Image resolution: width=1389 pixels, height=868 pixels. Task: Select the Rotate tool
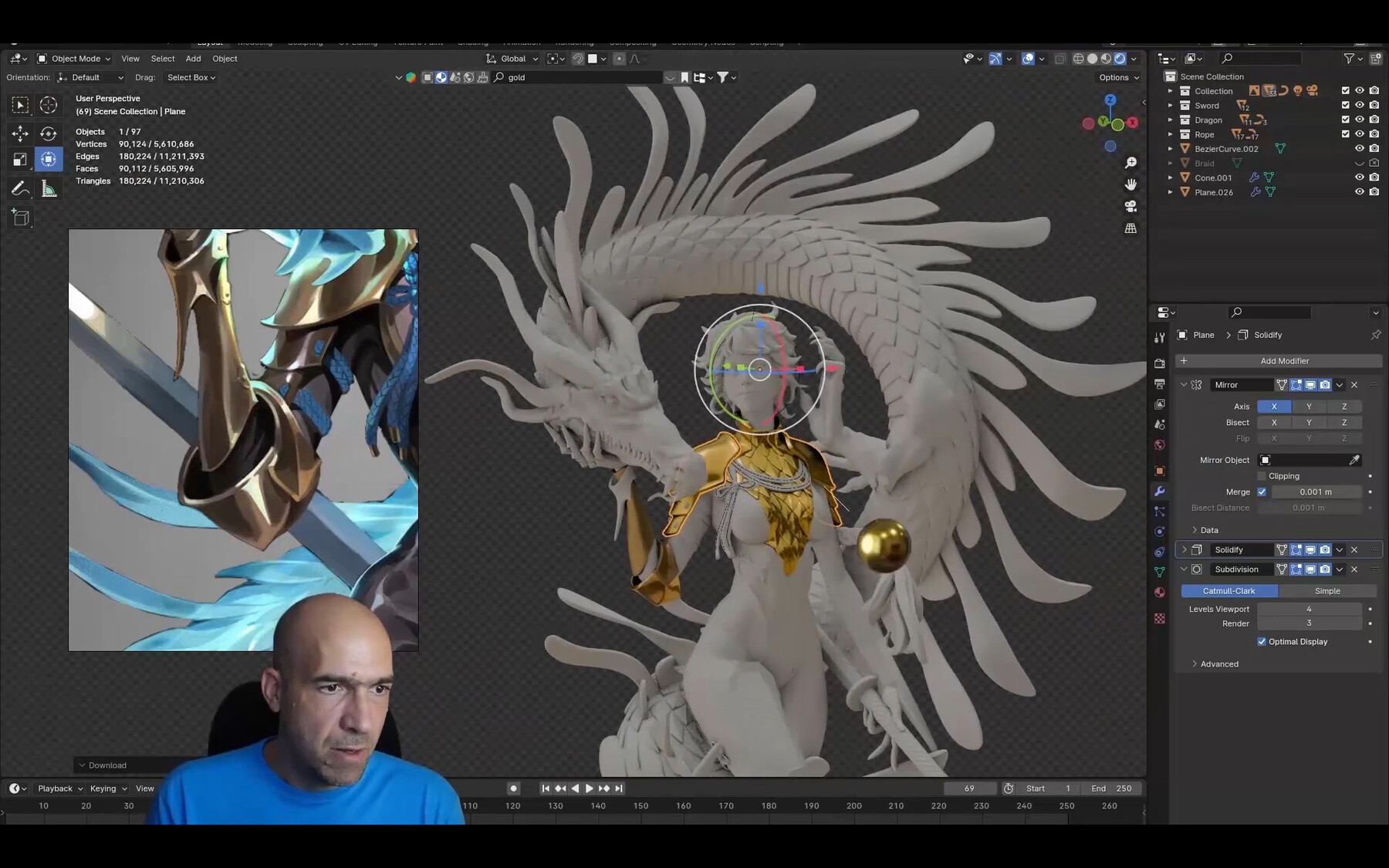pyautogui.click(x=48, y=133)
